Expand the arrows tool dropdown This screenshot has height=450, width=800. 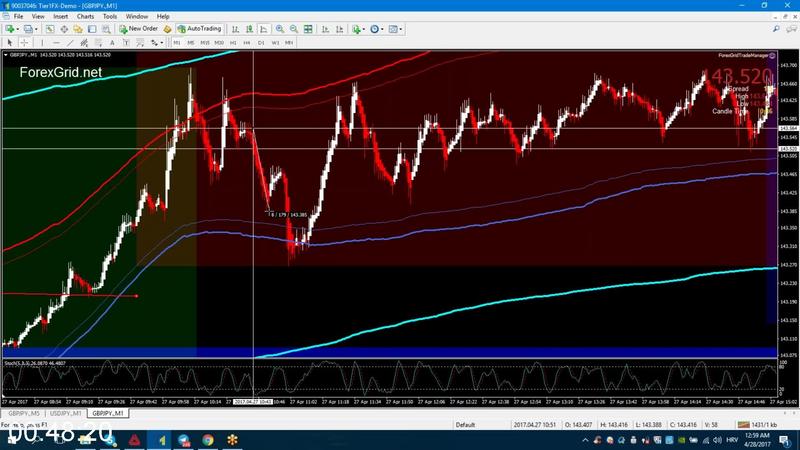point(162,43)
